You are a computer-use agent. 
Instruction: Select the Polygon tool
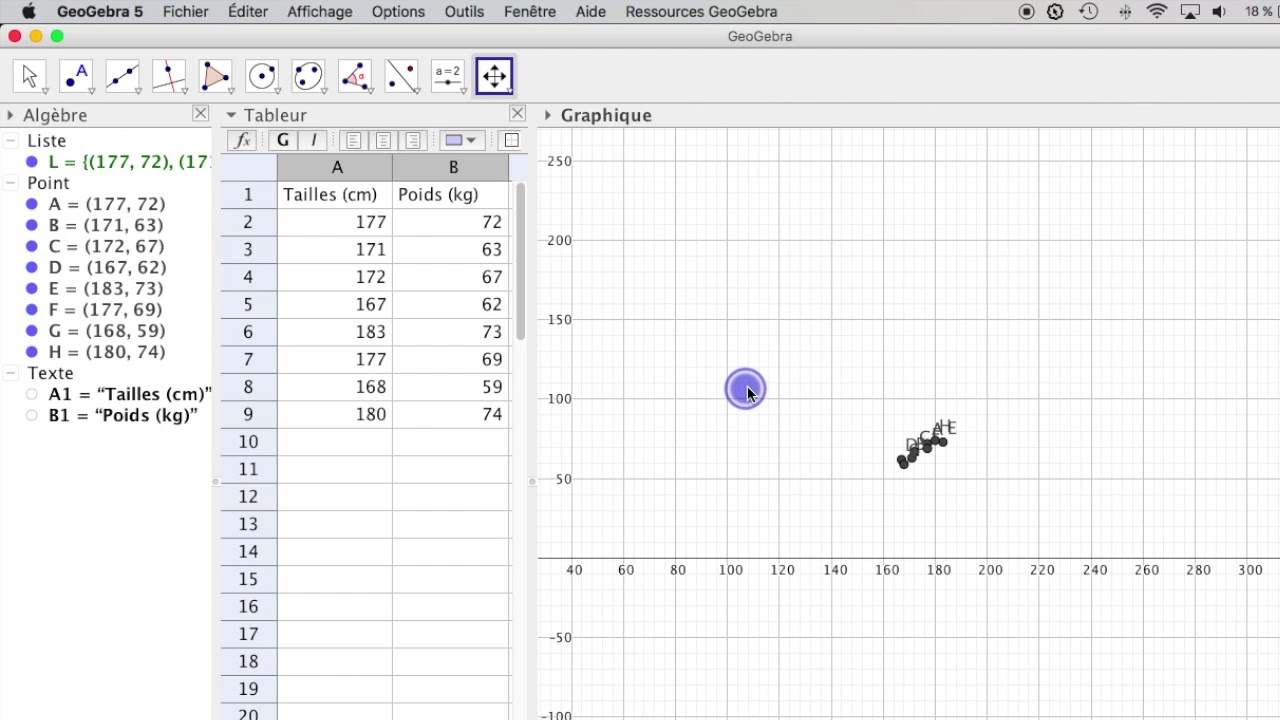point(216,76)
